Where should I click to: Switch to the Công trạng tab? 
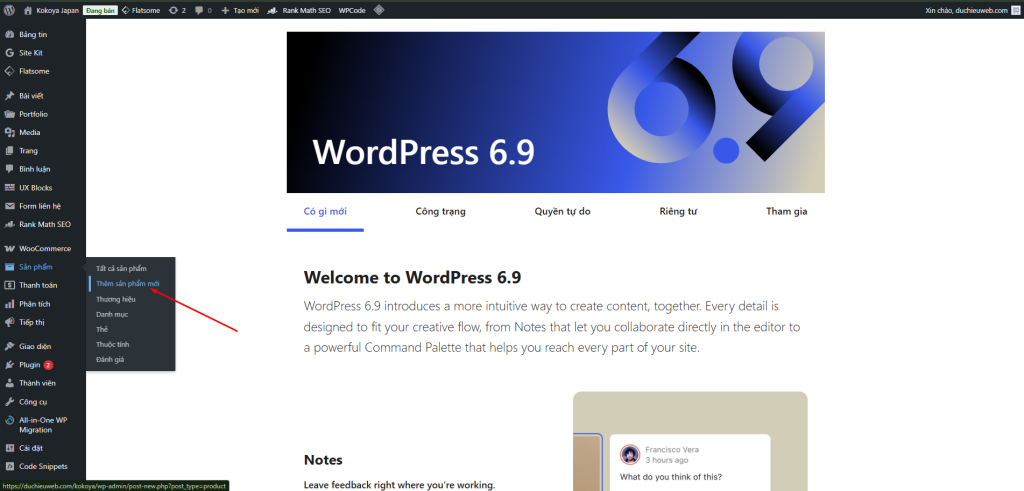coord(440,212)
